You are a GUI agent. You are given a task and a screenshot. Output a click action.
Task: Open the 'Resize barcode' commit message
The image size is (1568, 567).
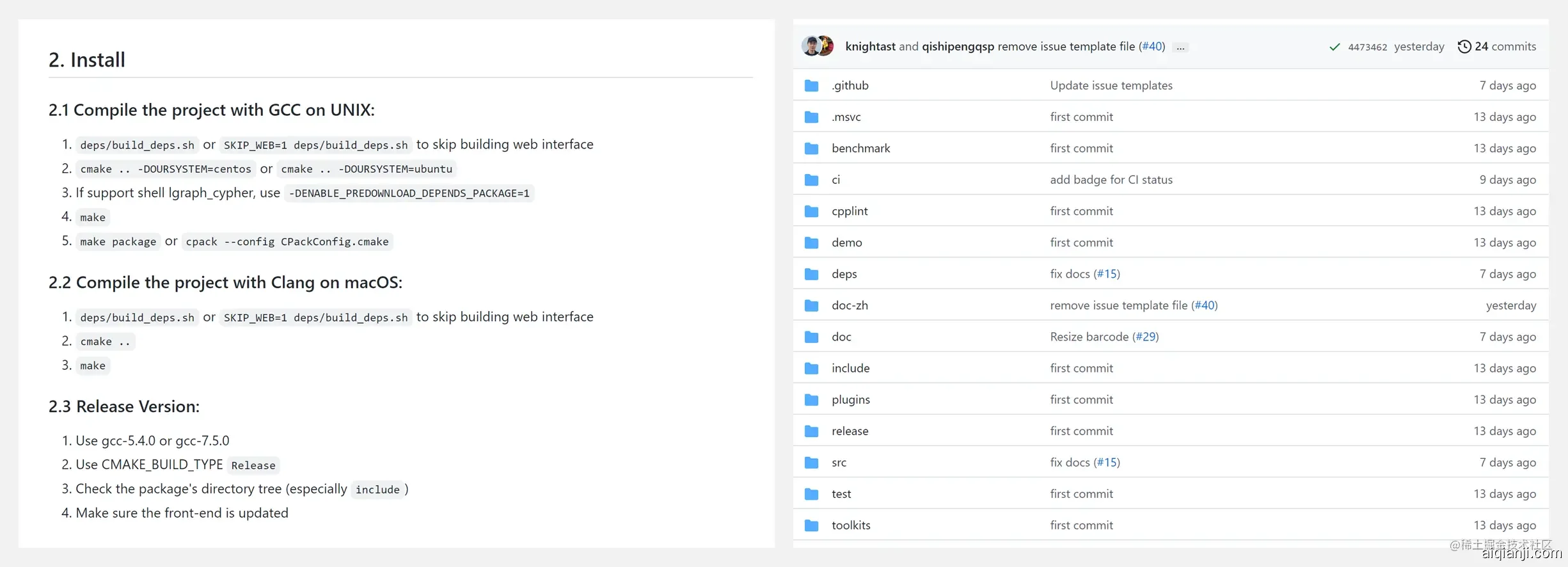click(1089, 337)
